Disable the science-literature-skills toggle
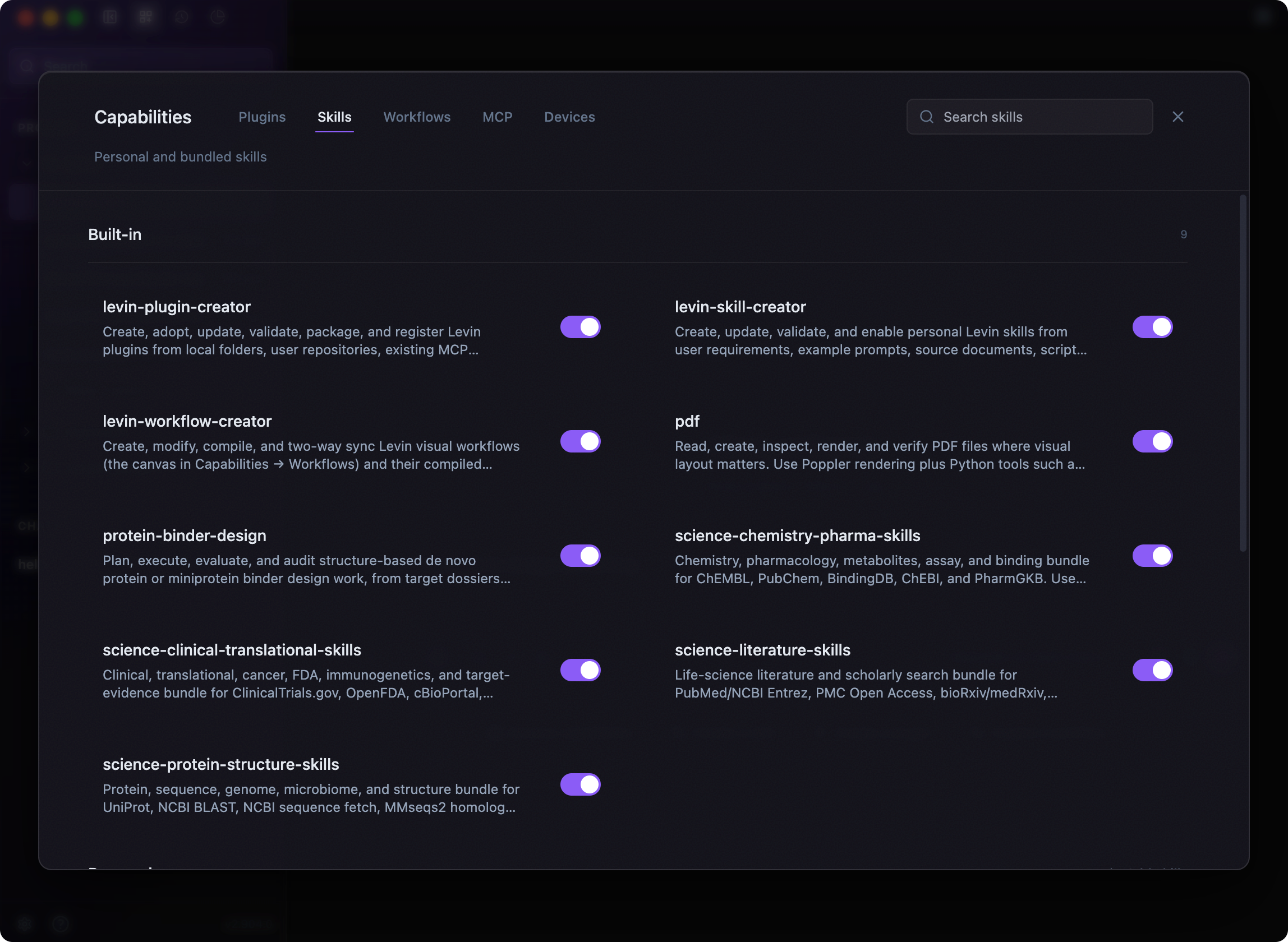 [x=1152, y=670]
